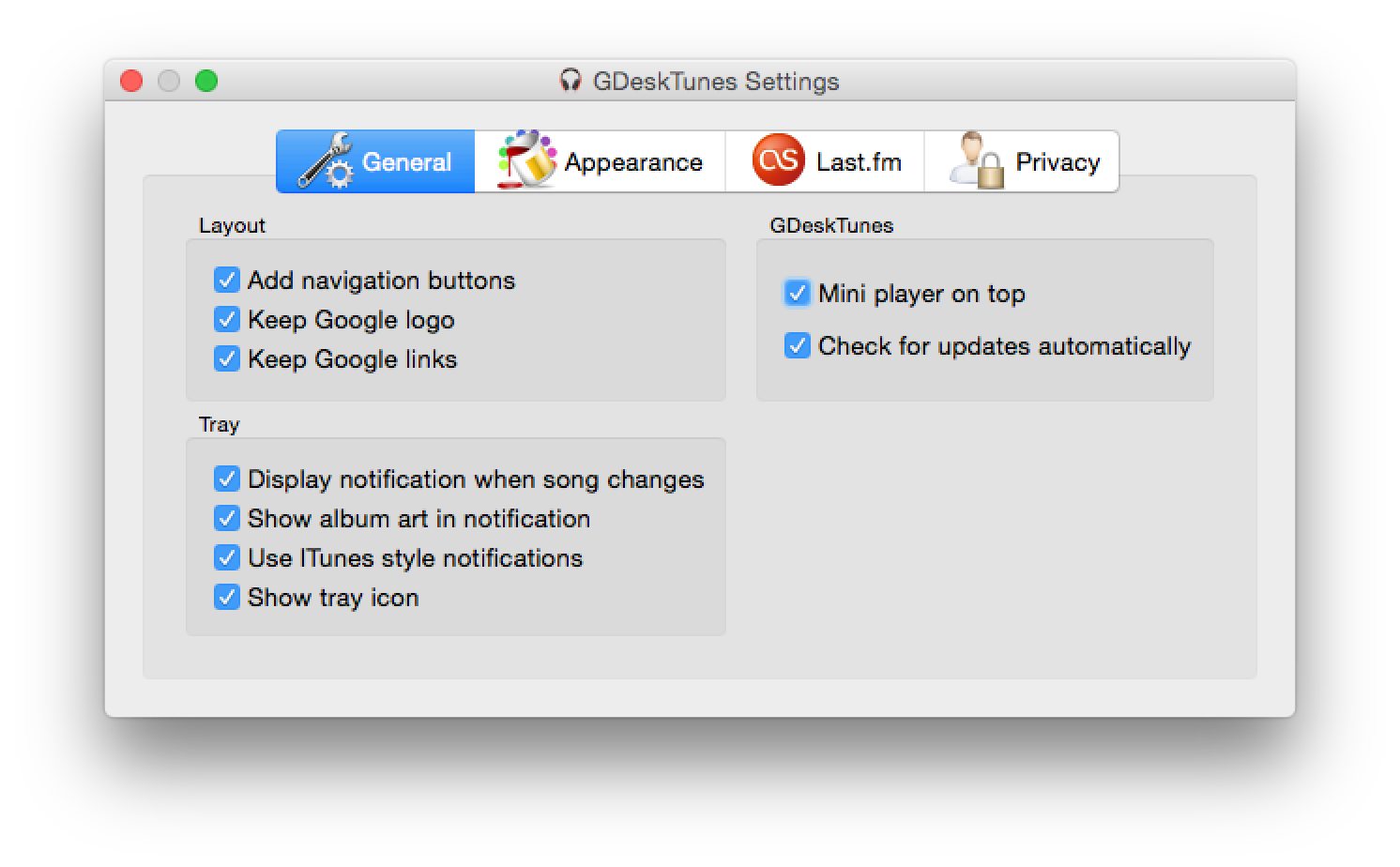1400x867 pixels.
Task: Disable Keep Google links
Action: pyautogui.click(x=227, y=358)
